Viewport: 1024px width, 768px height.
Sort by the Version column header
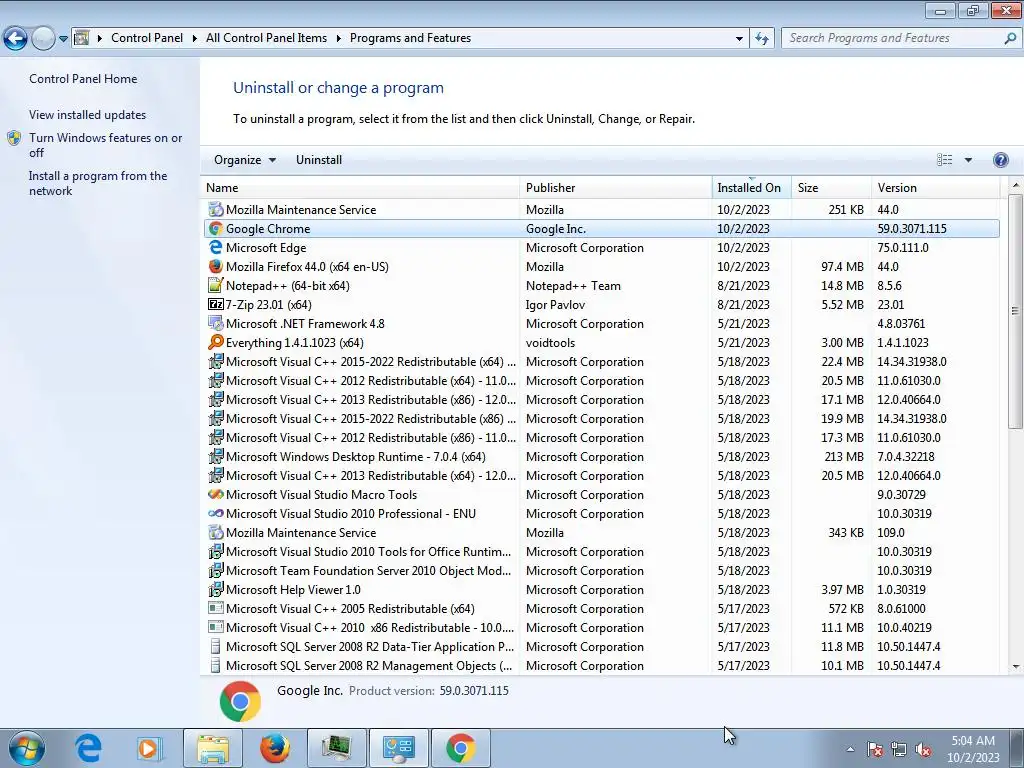(x=935, y=188)
